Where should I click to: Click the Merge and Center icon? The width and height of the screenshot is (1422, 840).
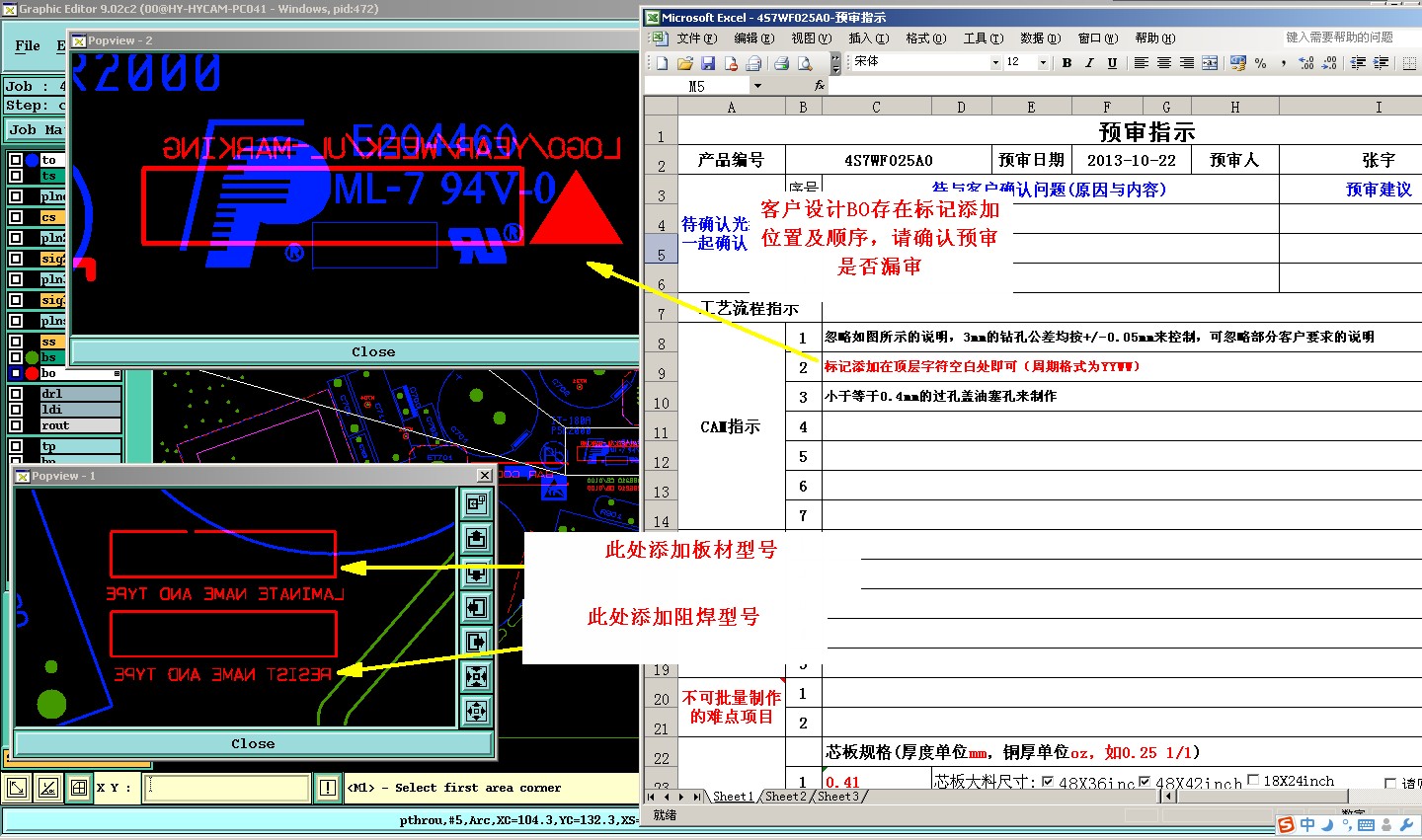pyautogui.click(x=1210, y=63)
